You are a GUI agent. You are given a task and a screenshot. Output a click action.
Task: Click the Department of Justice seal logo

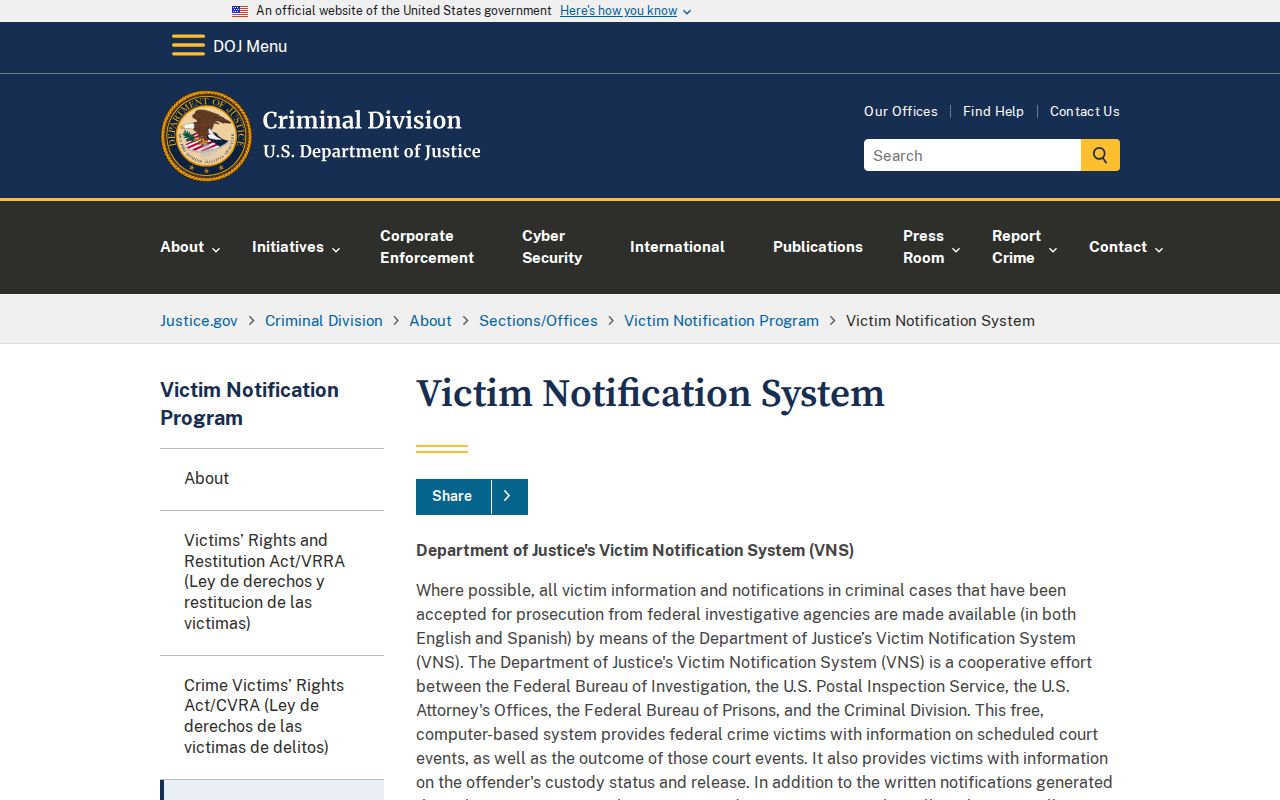pyautogui.click(x=207, y=136)
